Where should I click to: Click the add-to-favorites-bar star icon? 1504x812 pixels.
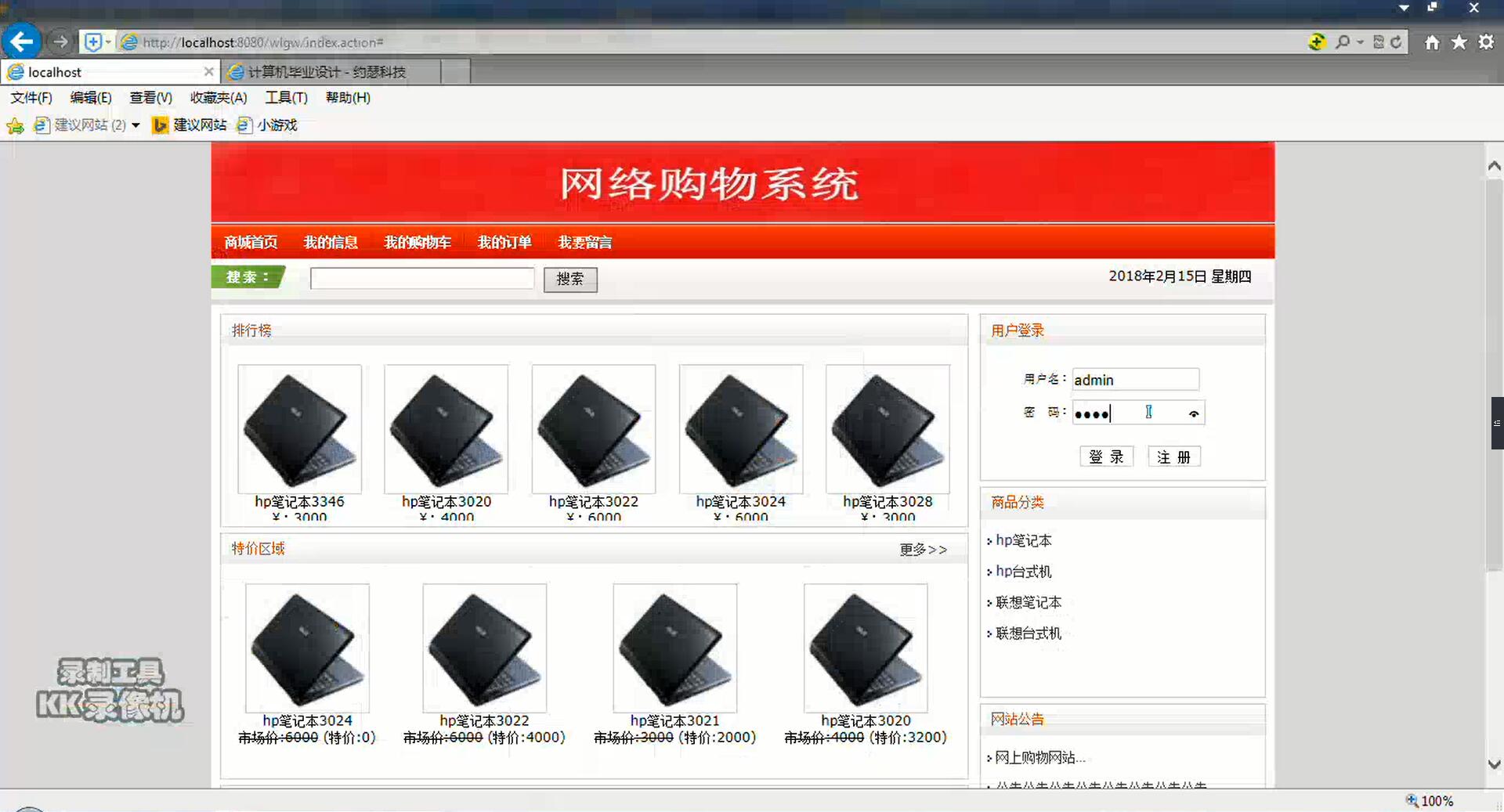(15, 125)
